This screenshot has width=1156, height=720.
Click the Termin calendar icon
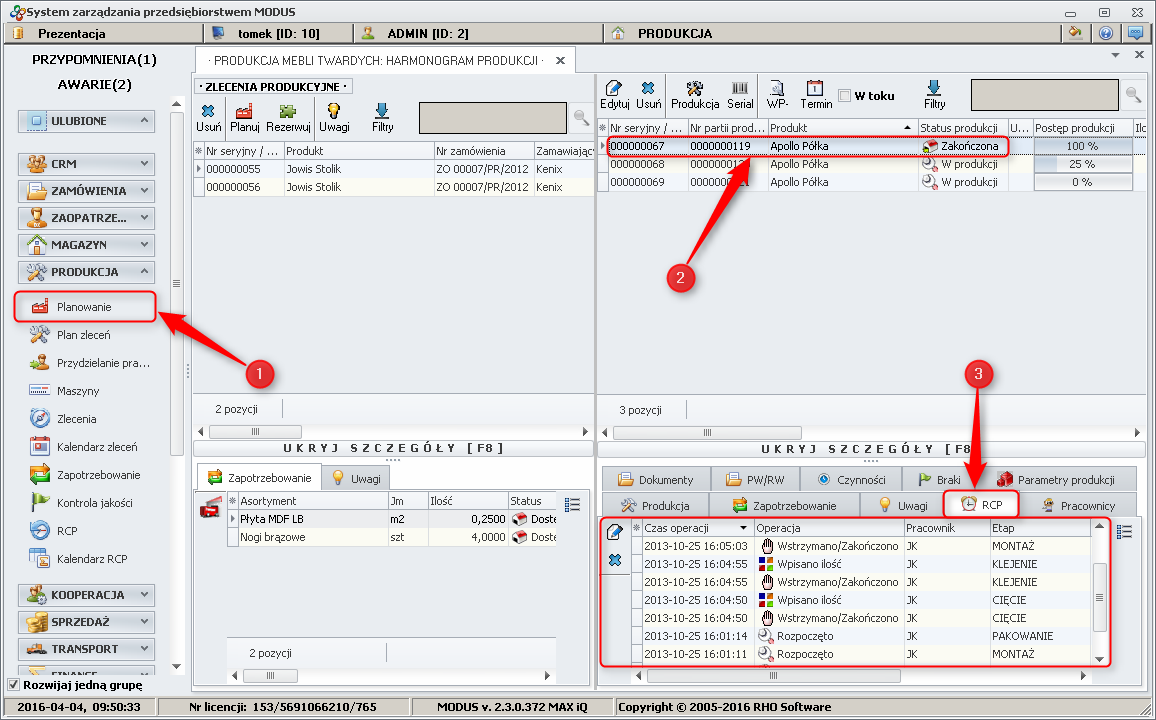pyautogui.click(x=815, y=95)
